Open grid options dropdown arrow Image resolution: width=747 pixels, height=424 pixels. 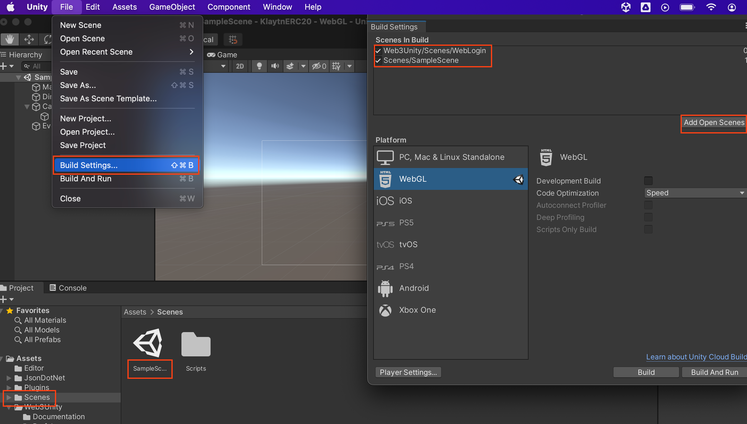tap(349, 66)
